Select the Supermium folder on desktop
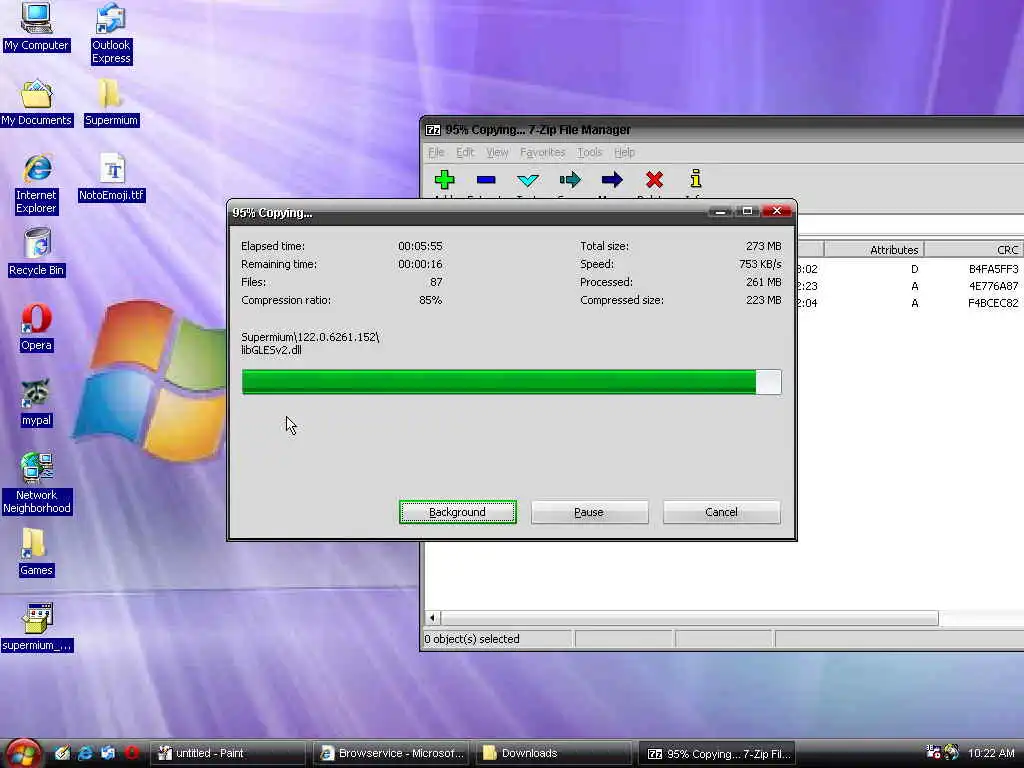1024x768 pixels. (x=111, y=103)
